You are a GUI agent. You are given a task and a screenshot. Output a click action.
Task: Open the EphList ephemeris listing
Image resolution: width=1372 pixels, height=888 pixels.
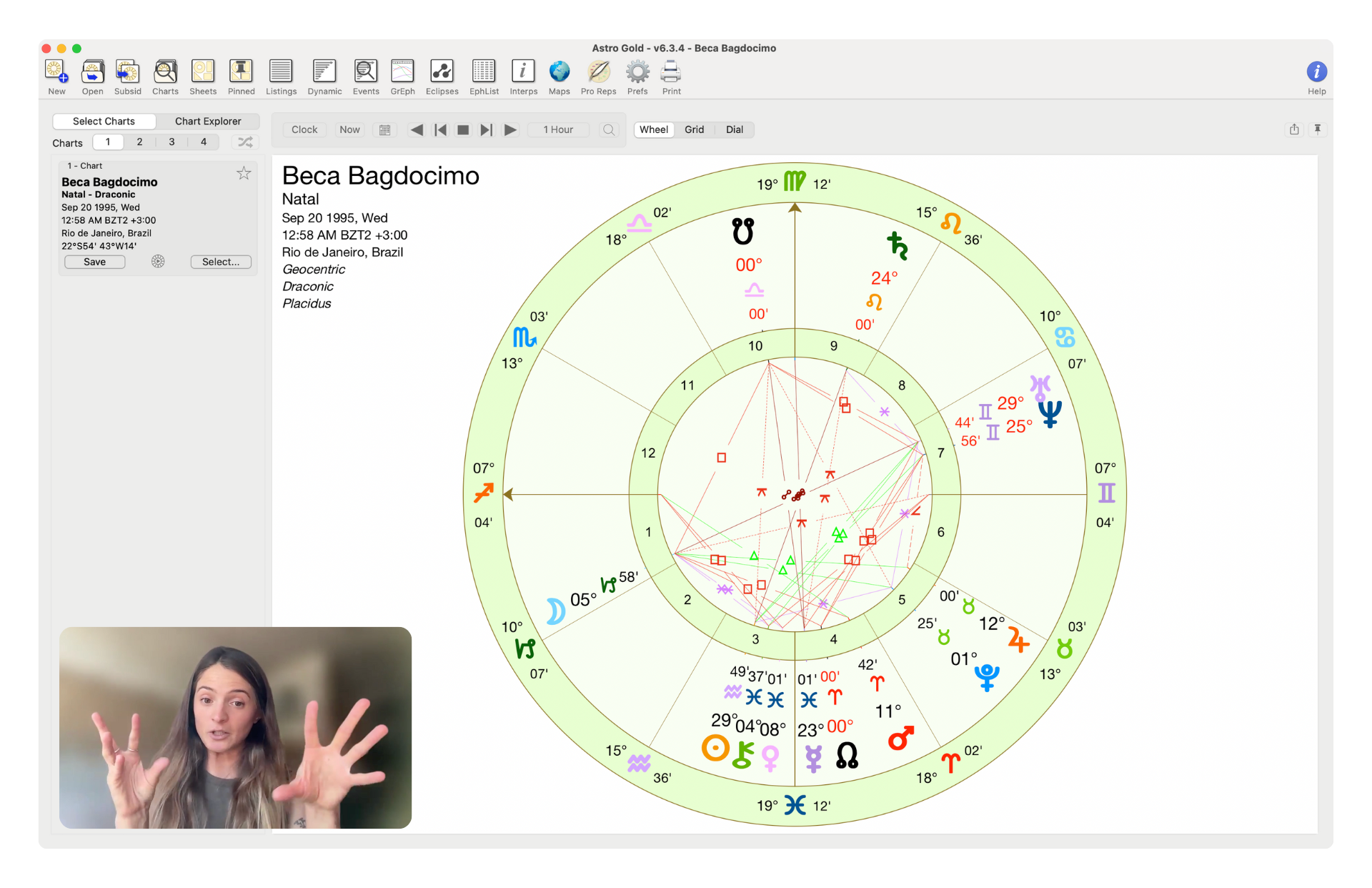click(x=484, y=77)
